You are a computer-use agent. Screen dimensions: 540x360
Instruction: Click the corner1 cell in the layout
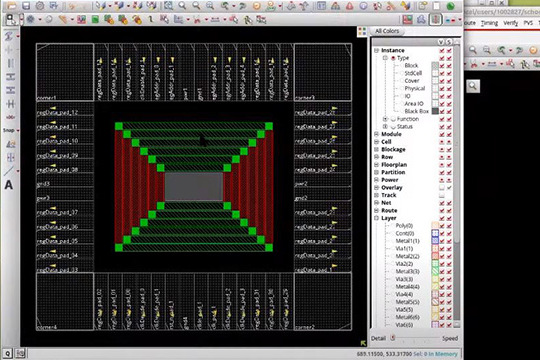pos(65,72)
